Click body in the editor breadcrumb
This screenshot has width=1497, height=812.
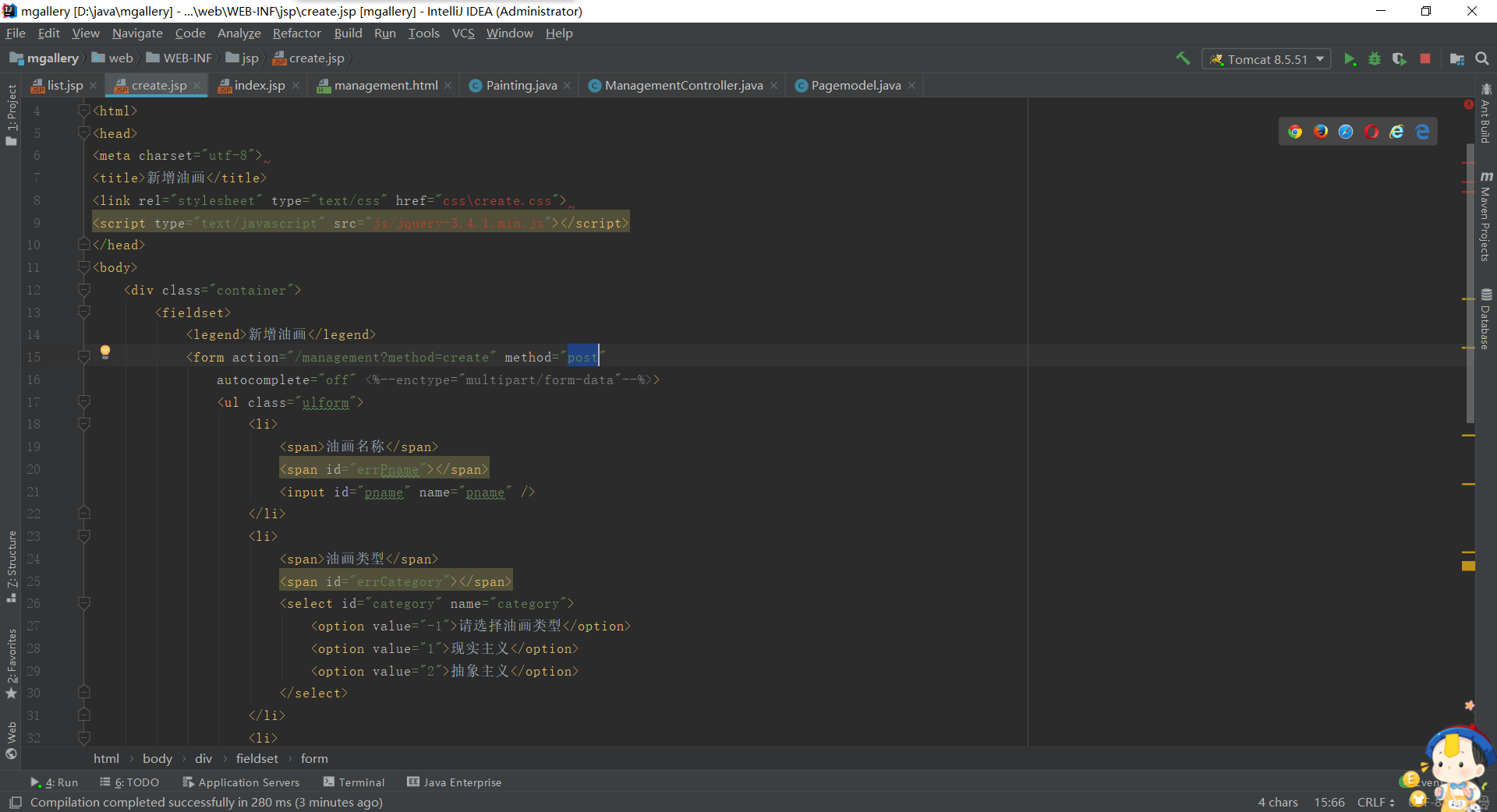pyautogui.click(x=157, y=759)
